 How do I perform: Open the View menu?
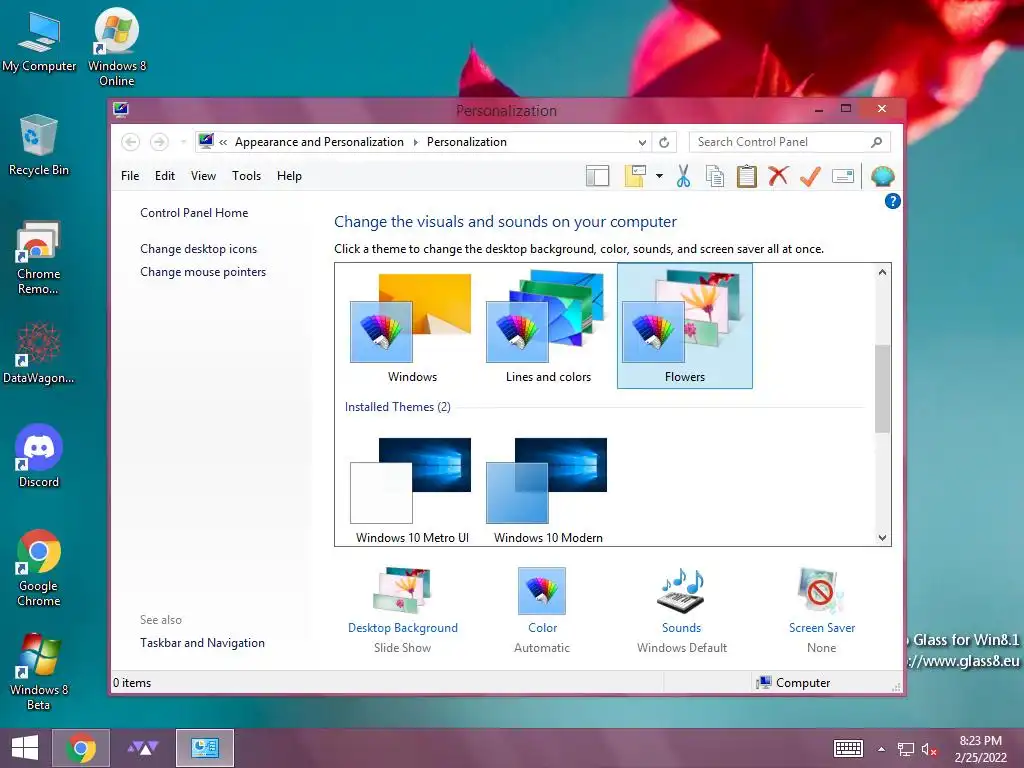click(x=203, y=176)
